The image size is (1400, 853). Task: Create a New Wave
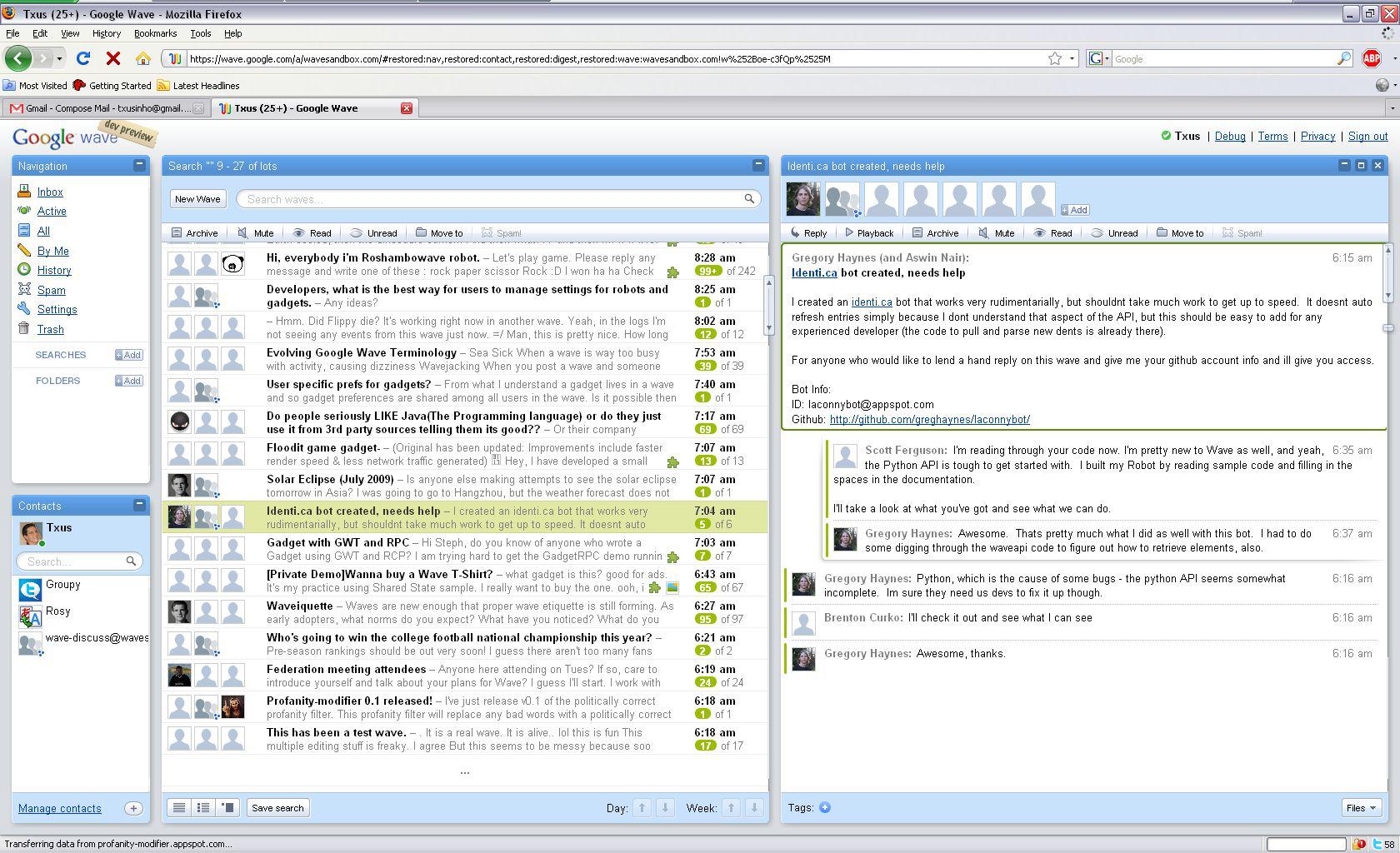pos(197,199)
